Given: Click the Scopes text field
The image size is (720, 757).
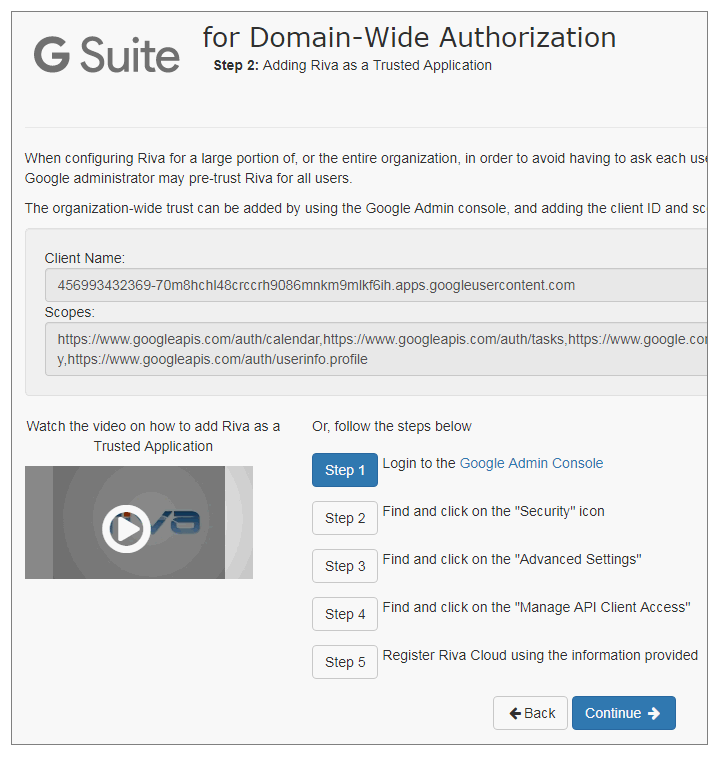Looking at the screenshot, I should coord(377,349).
